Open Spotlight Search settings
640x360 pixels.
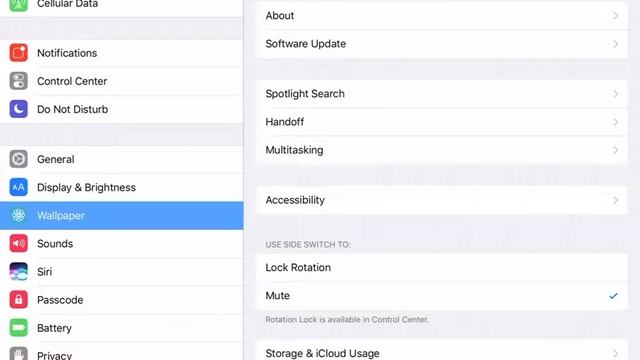[442, 94]
